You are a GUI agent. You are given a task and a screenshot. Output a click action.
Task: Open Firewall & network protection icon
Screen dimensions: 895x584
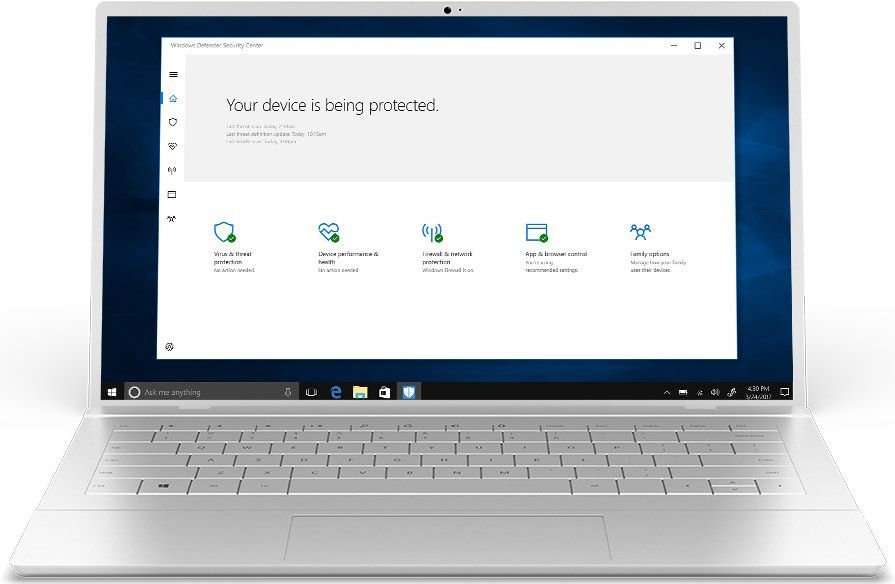coord(434,231)
